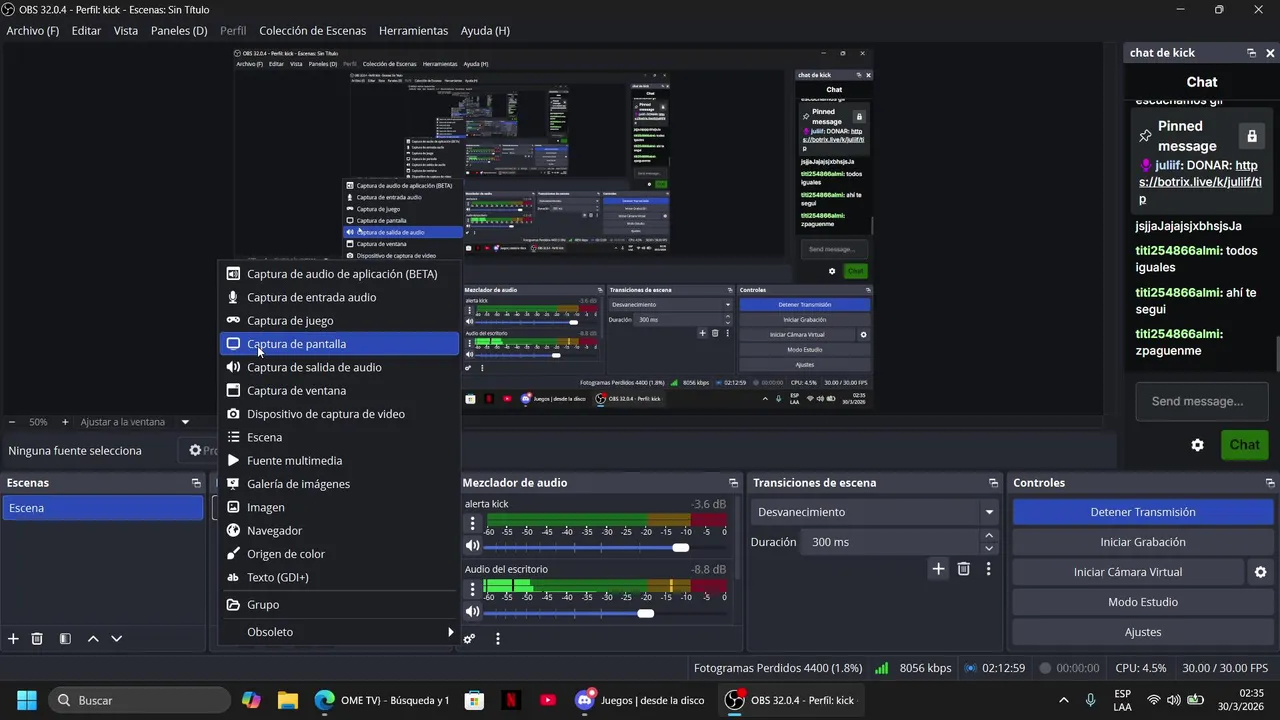Viewport: 1280px width, 720px height.
Task: Float the chat de kick dock
Action: [1251, 53]
